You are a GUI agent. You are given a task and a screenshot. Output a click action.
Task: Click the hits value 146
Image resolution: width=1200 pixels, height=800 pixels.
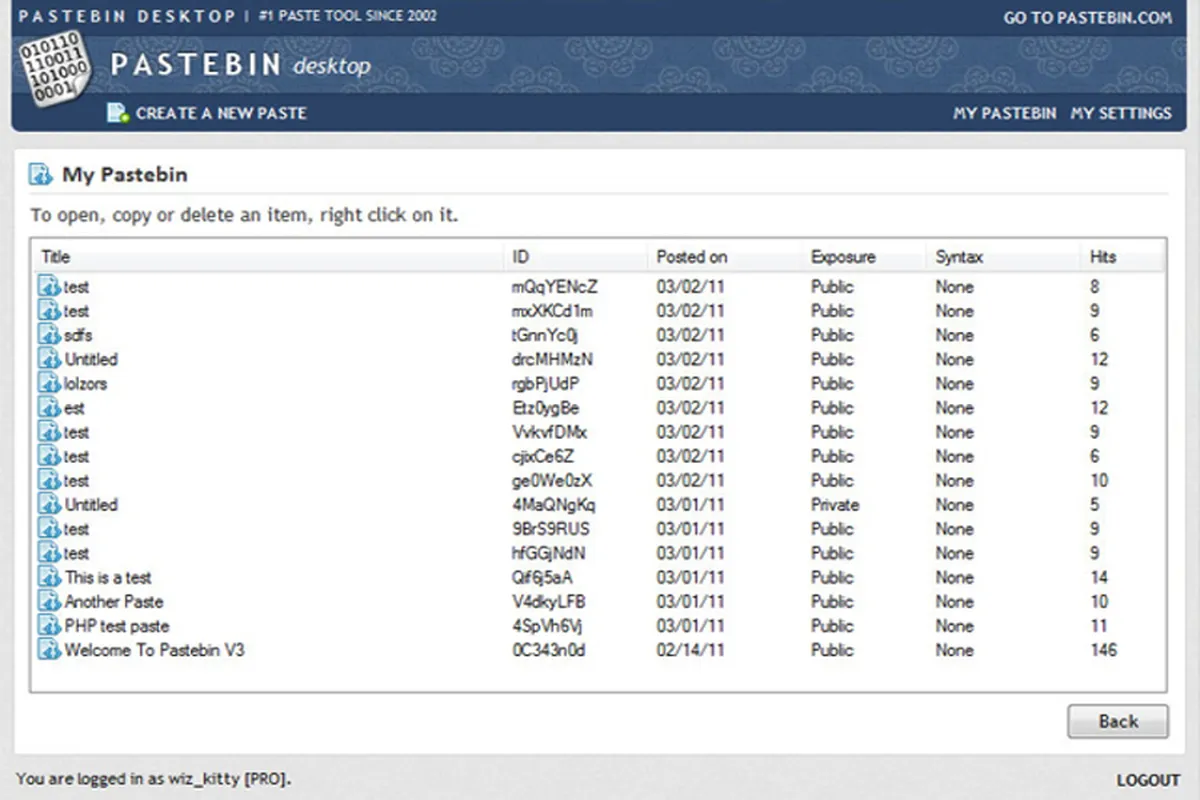(x=1104, y=650)
